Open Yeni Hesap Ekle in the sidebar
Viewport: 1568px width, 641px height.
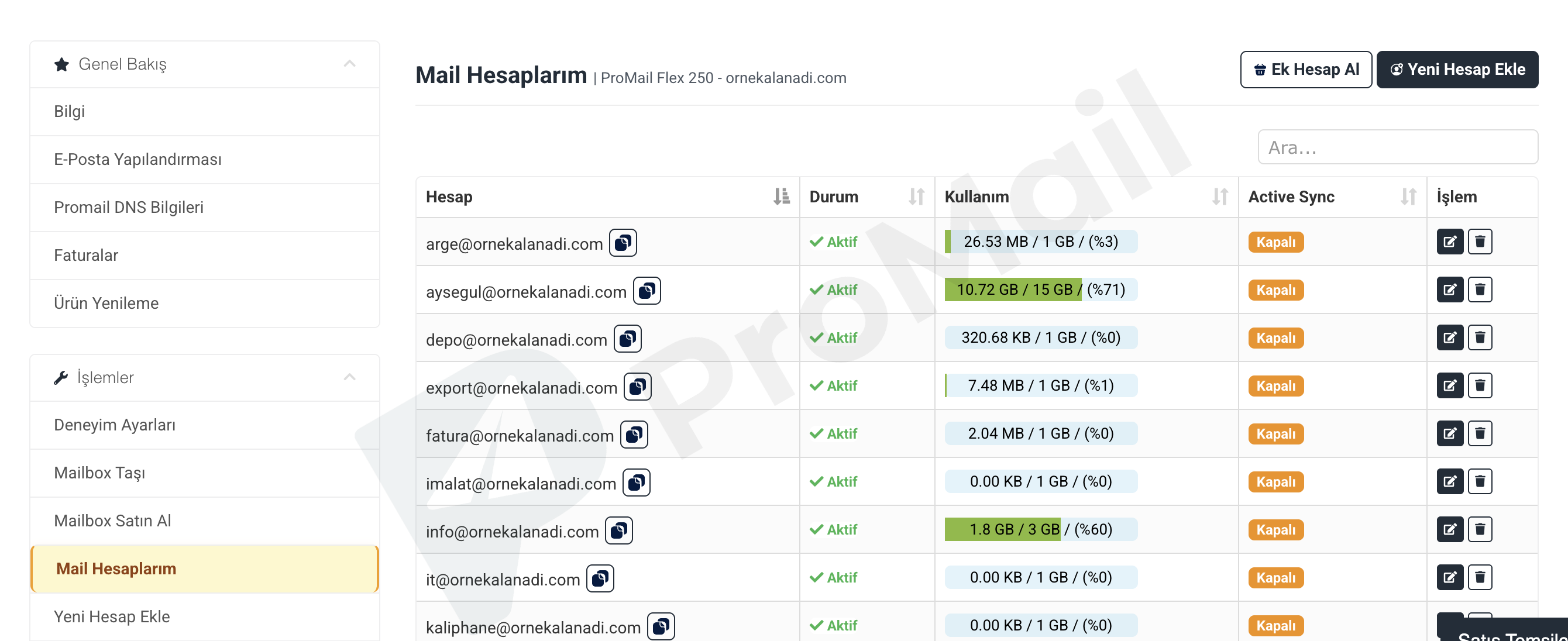pos(205,616)
